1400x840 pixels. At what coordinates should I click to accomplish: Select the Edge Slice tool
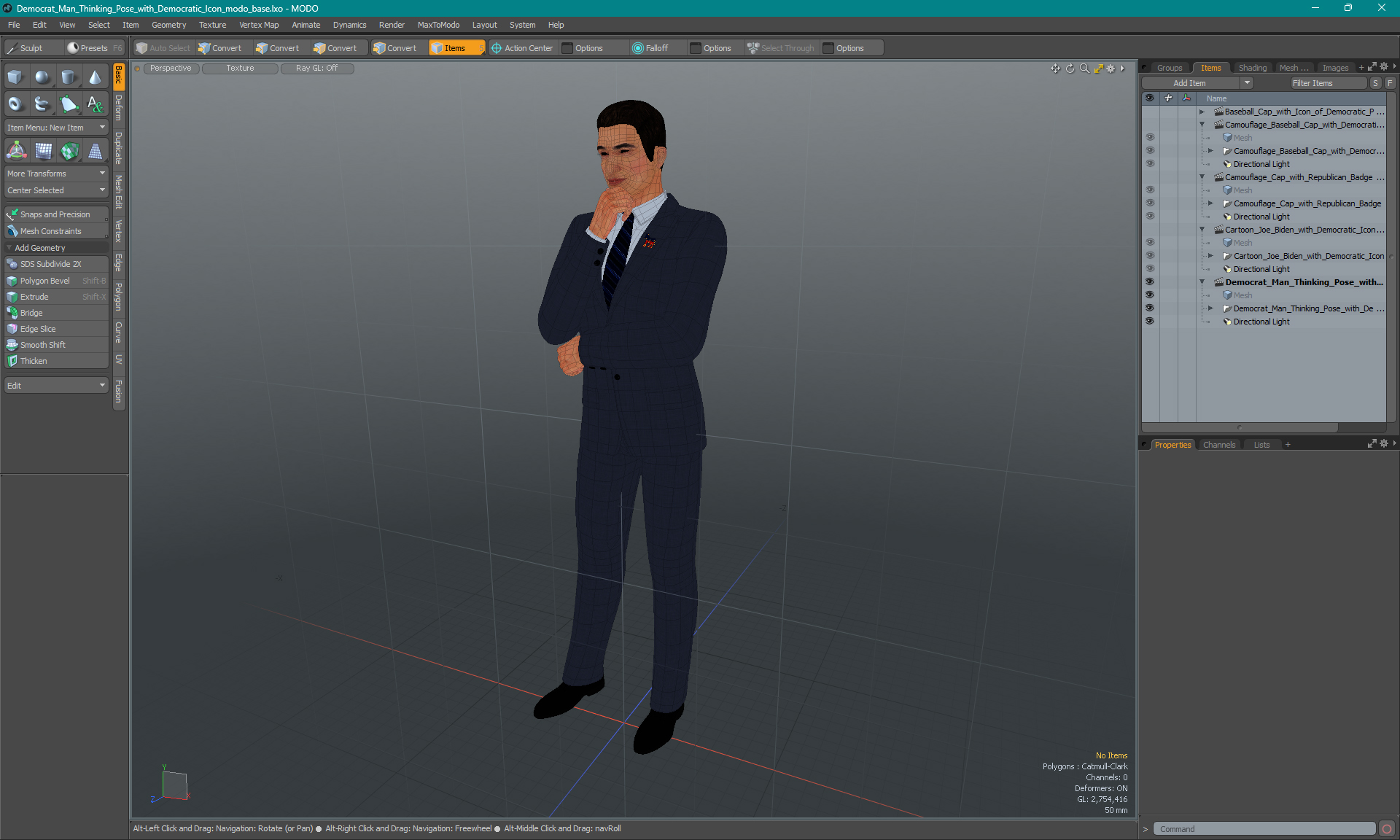coord(56,329)
